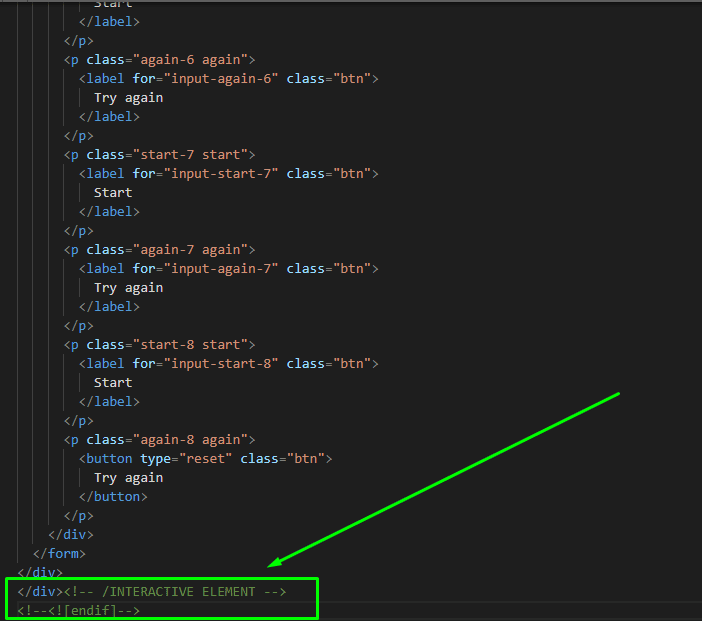The height and width of the screenshot is (621, 702).
Task: Click the closing </form> tag
Action: (60, 554)
